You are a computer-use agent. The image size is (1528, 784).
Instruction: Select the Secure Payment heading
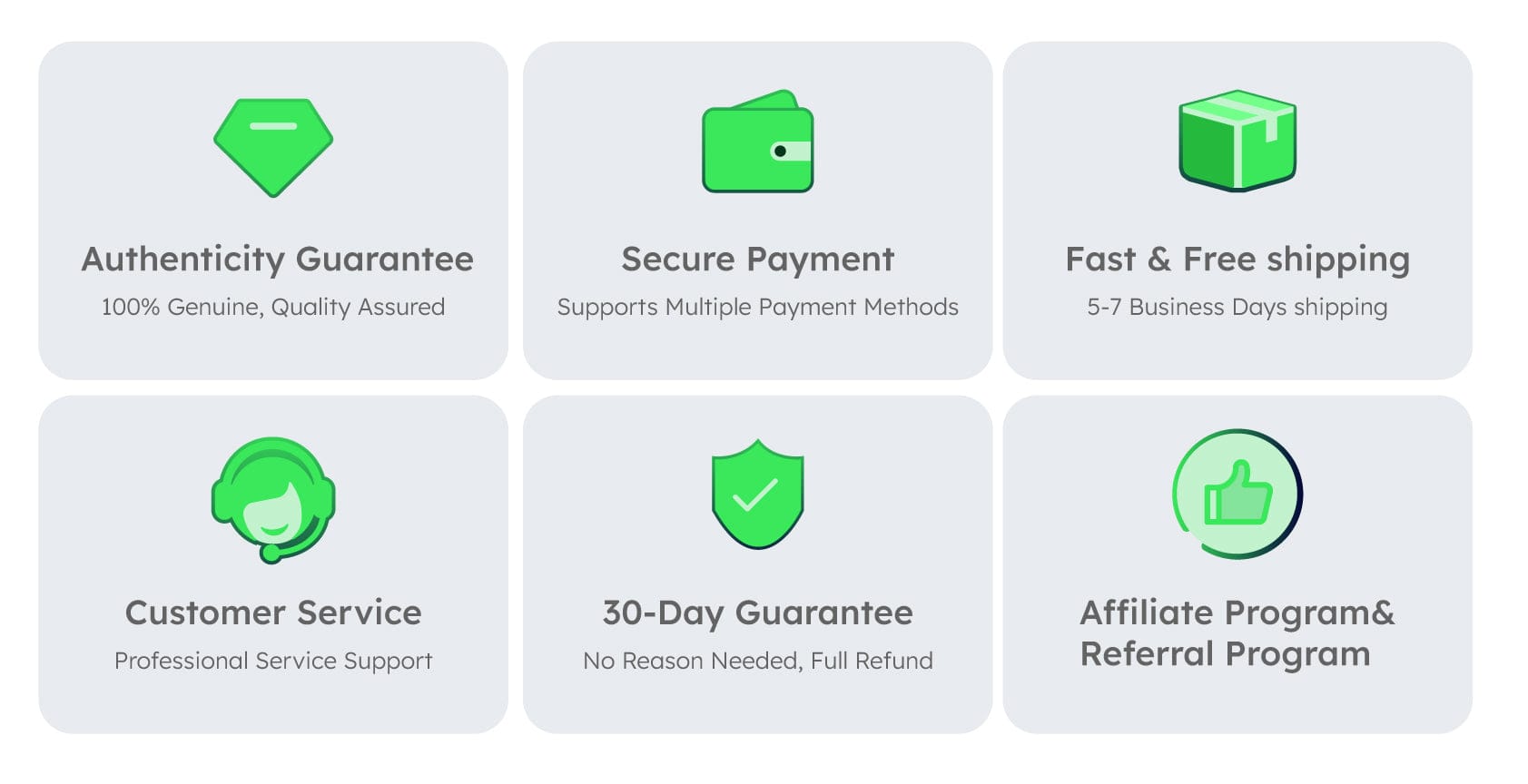point(757,260)
